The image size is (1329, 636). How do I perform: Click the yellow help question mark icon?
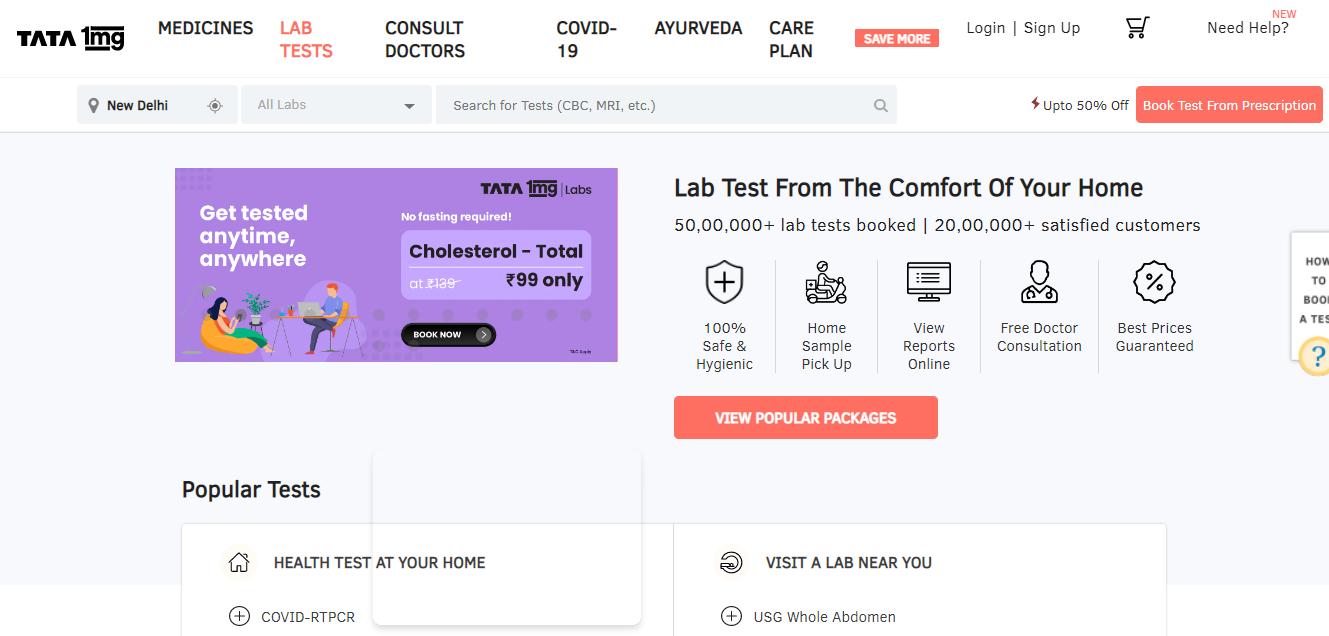tap(1316, 356)
